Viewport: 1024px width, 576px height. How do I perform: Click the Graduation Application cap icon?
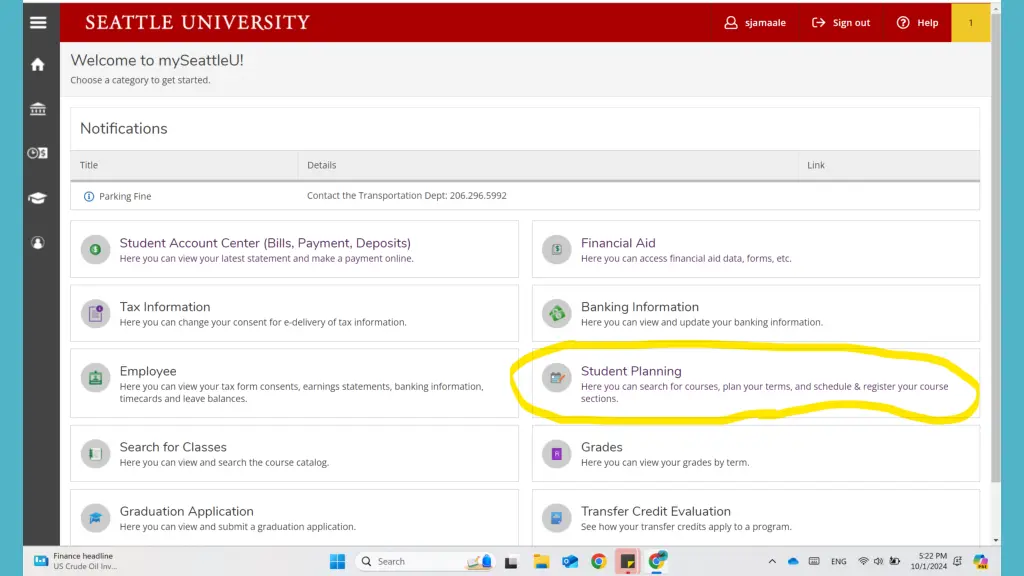coord(95,517)
